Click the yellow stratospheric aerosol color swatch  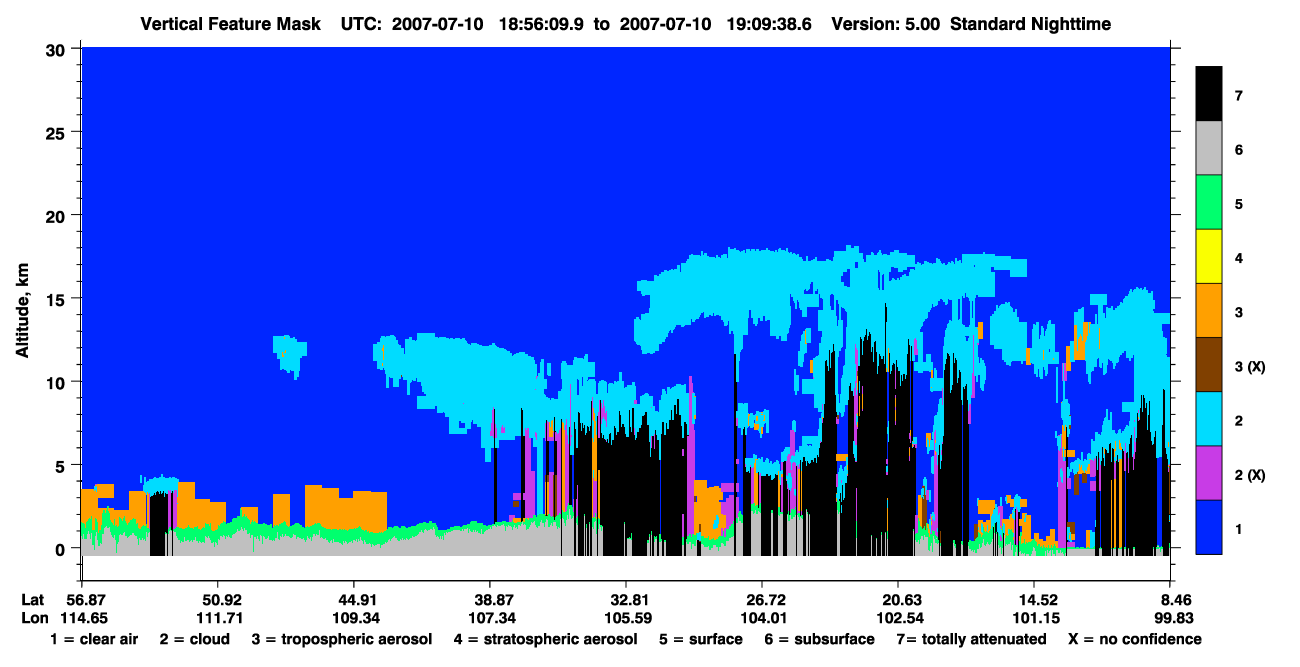point(1209,257)
